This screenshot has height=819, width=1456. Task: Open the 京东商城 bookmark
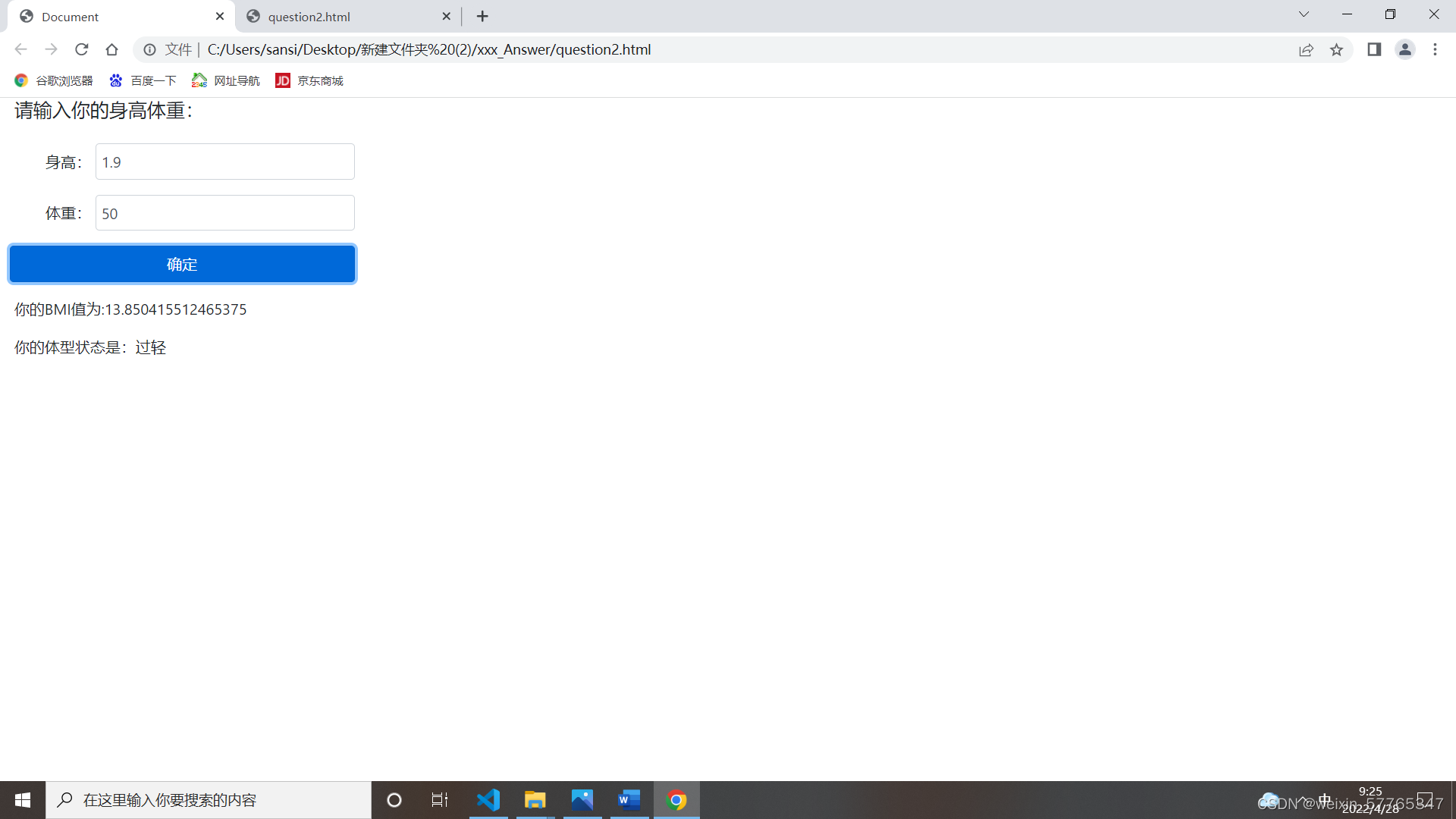click(310, 80)
